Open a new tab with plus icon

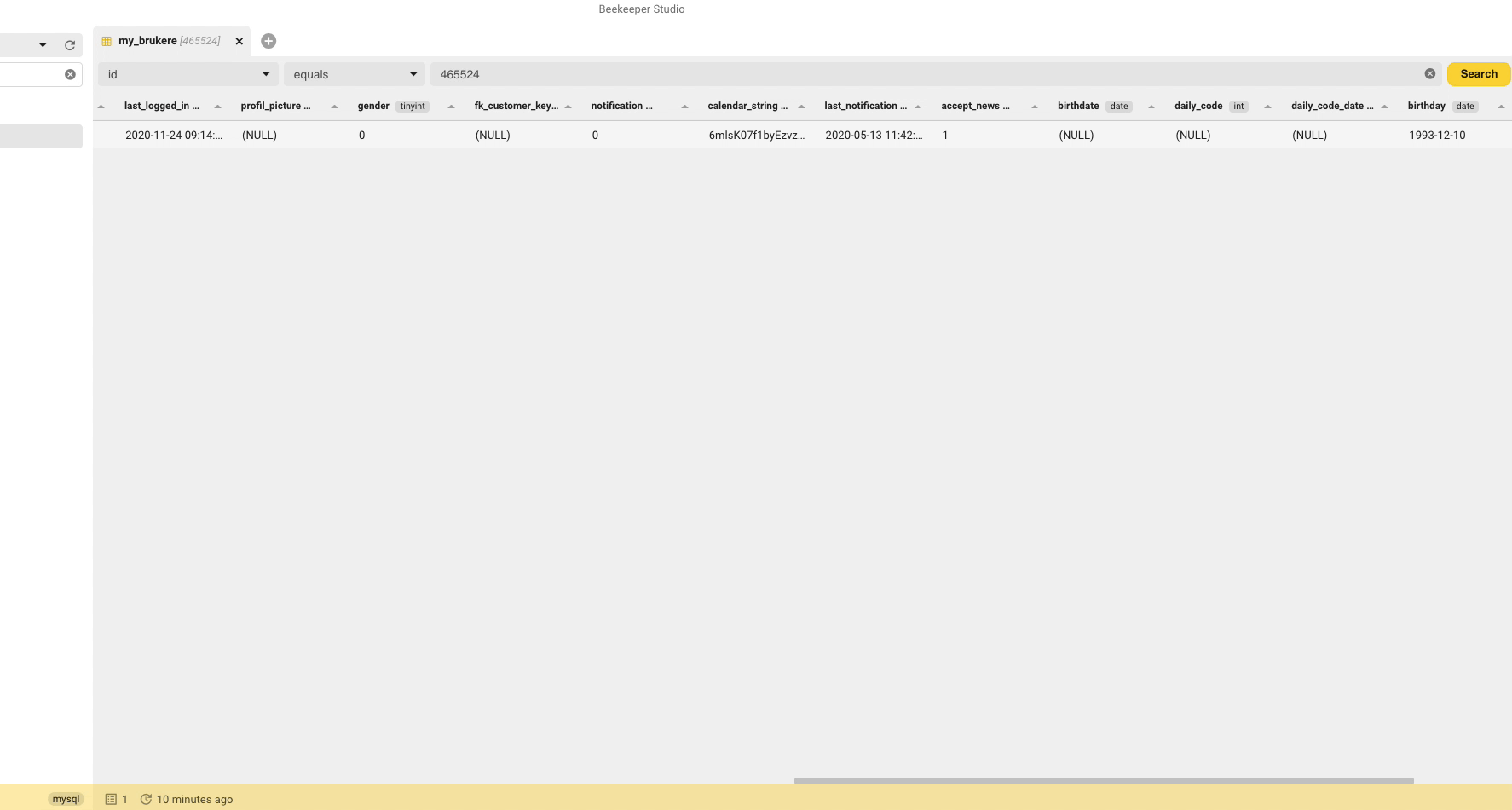268,41
